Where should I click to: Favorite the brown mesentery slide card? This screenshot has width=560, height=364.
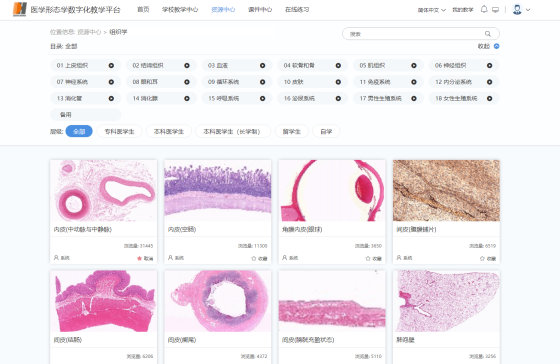(x=488, y=258)
